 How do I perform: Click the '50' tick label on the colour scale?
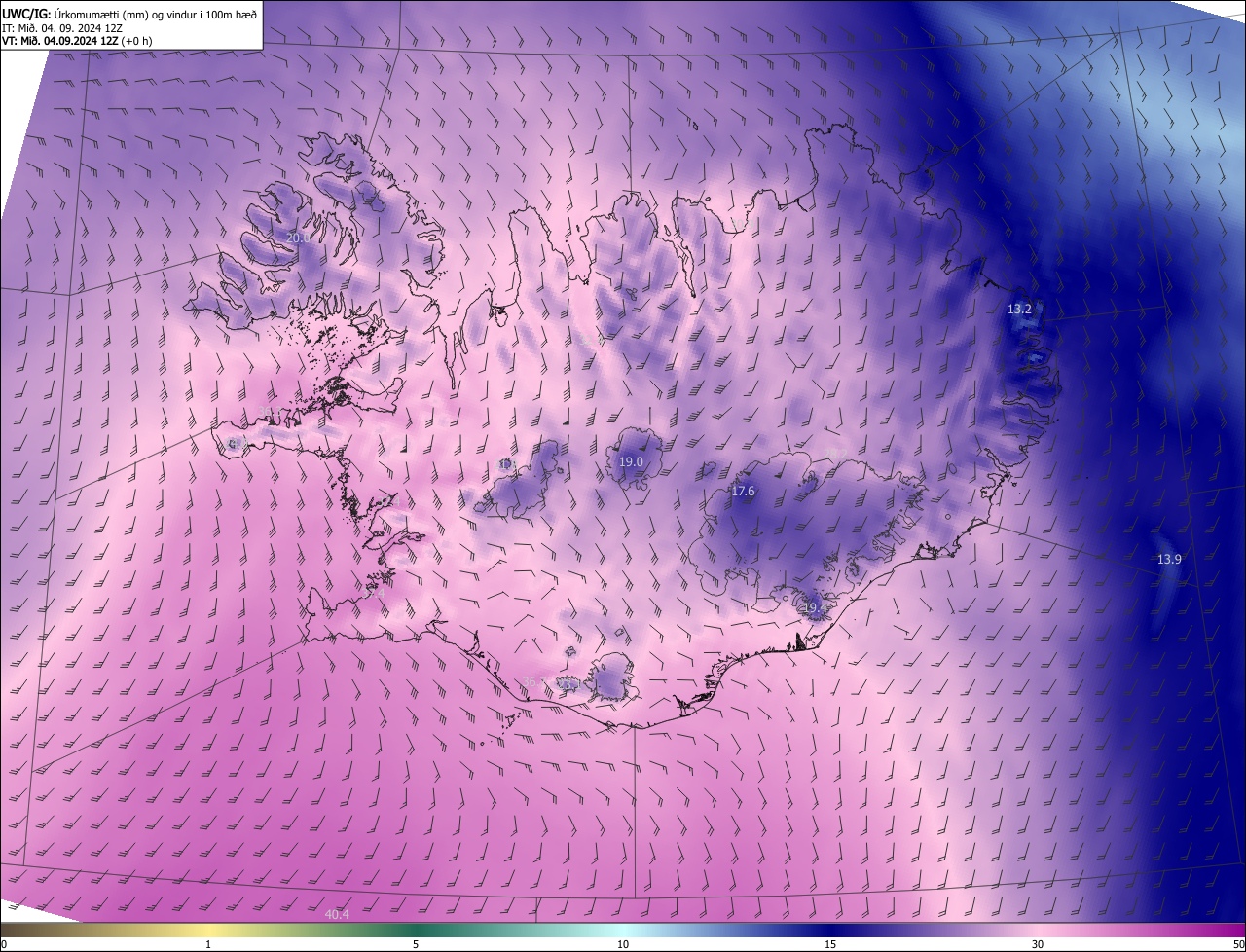pos(1238,944)
